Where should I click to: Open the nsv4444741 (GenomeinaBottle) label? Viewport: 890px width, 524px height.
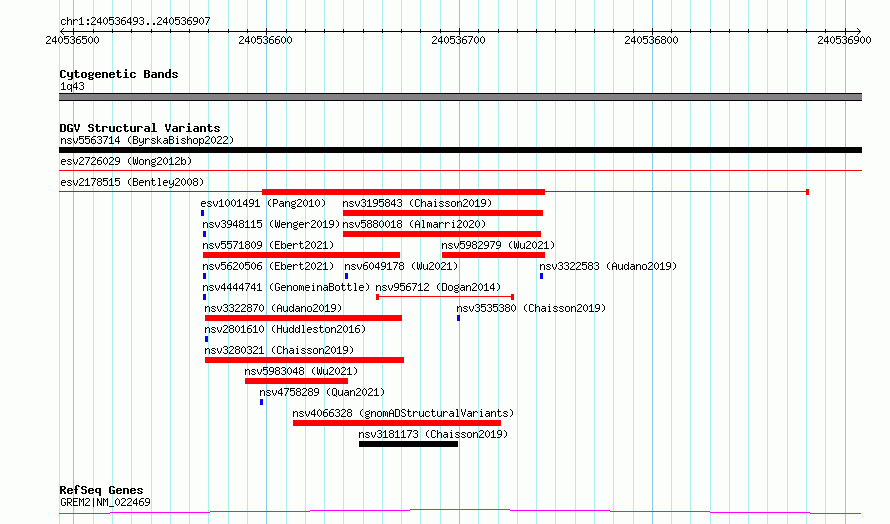tap(286, 287)
